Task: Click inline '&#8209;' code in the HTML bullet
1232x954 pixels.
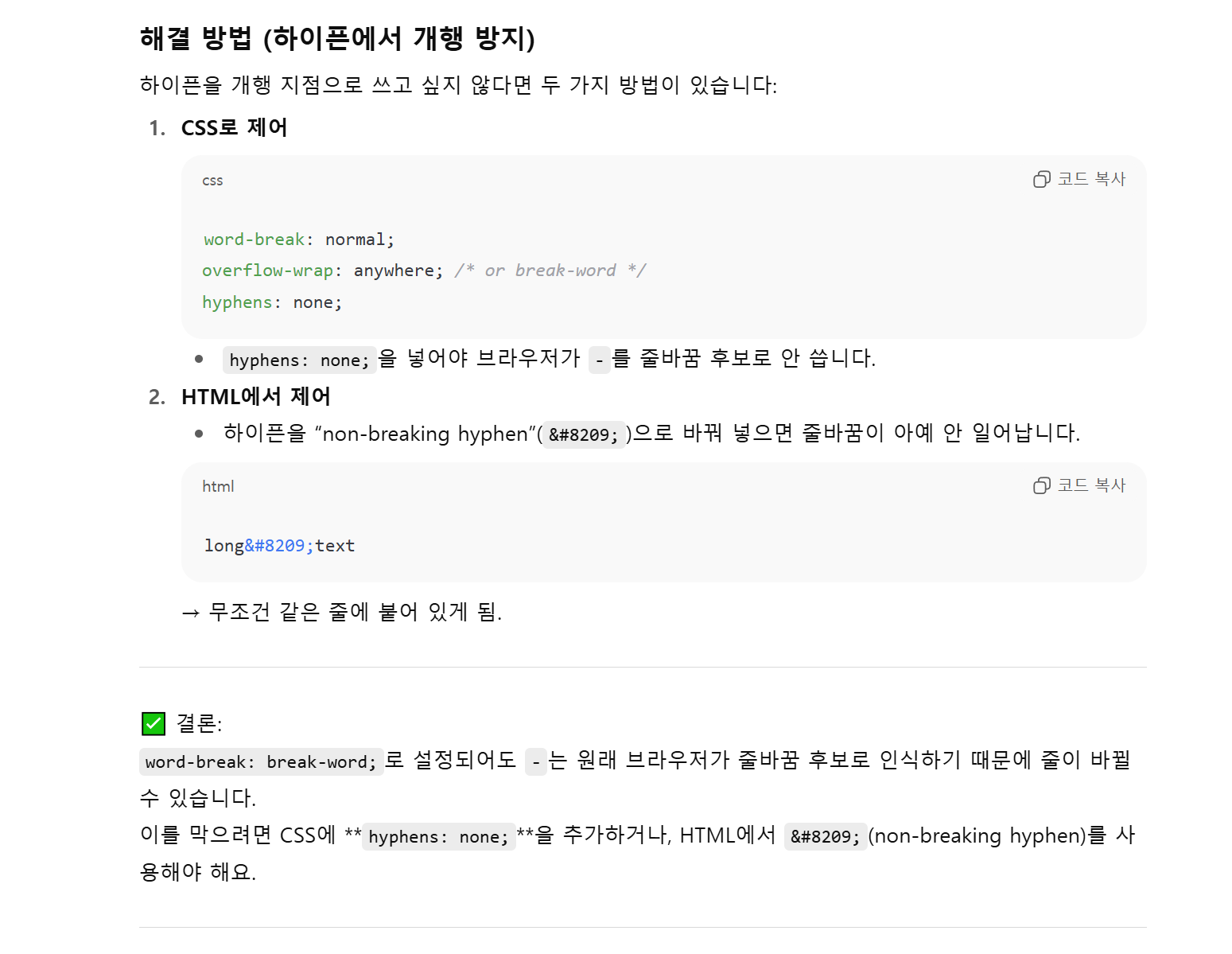Action: point(583,435)
